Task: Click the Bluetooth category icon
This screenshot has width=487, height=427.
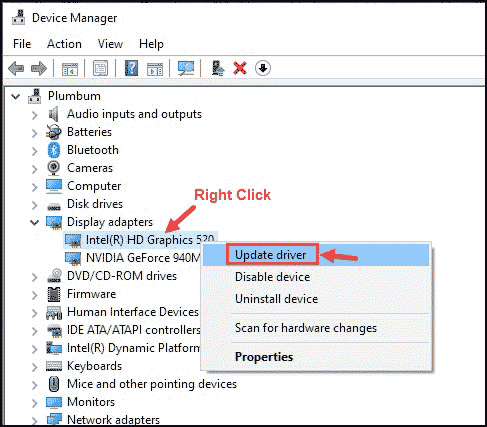Action: coord(54,150)
